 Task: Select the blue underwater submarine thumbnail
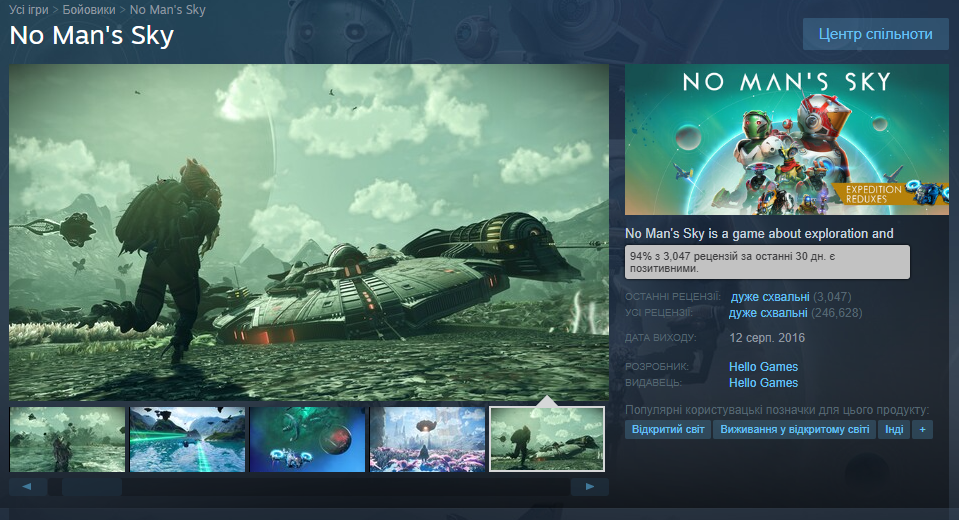307,439
